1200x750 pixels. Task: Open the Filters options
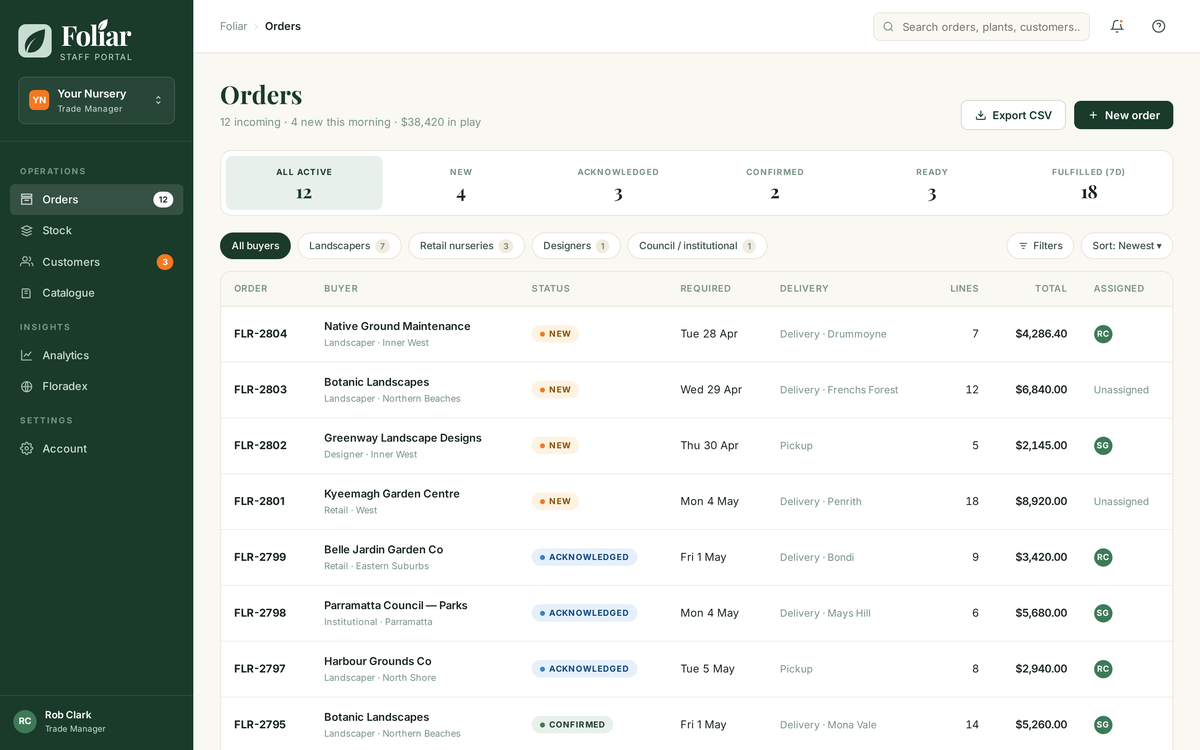[x=1040, y=245]
